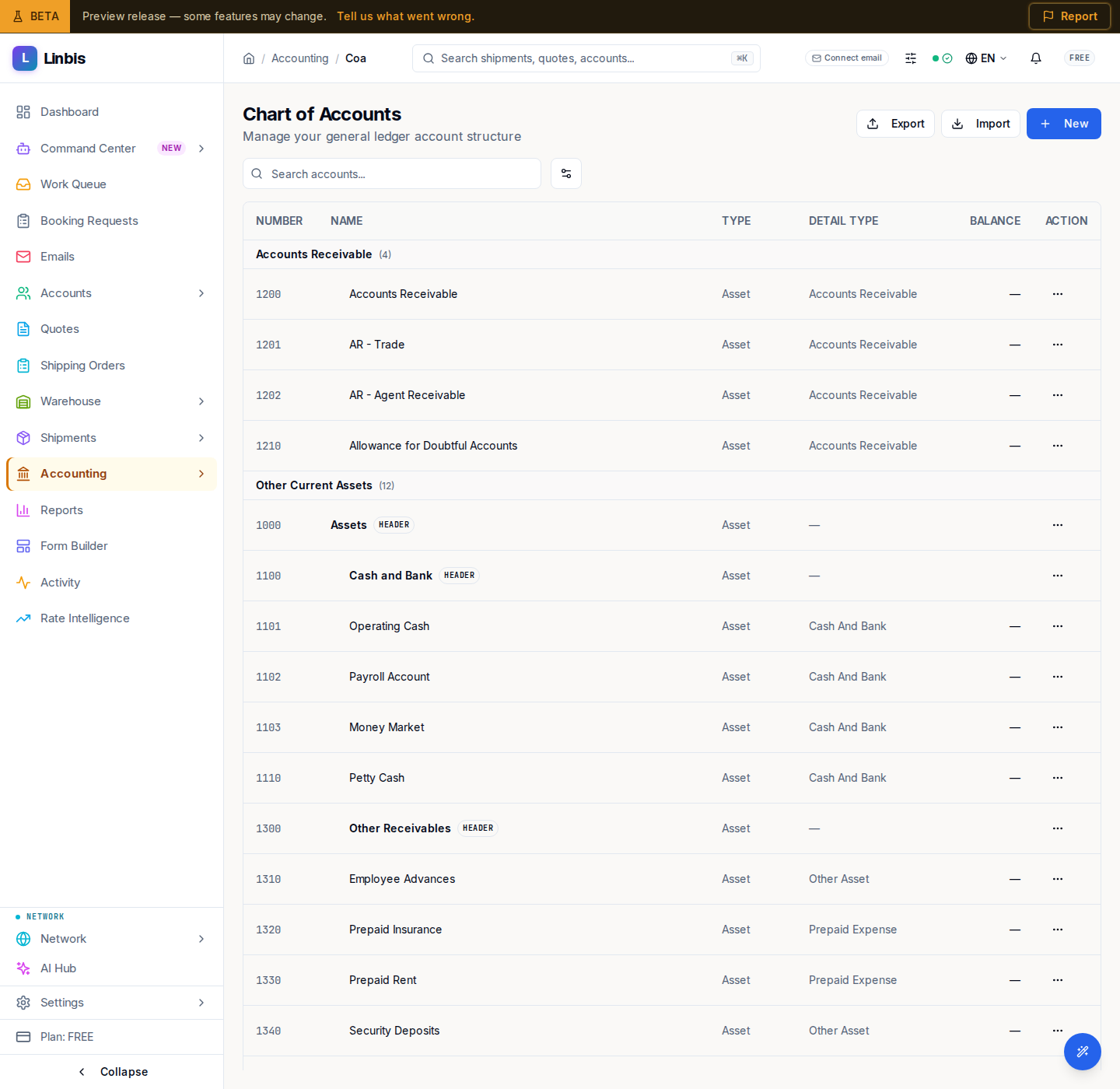Expand the Network submenu chevron
The height and width of the screenshot is (1089, 1120).
pyautogui.click(x=201, y=939)
